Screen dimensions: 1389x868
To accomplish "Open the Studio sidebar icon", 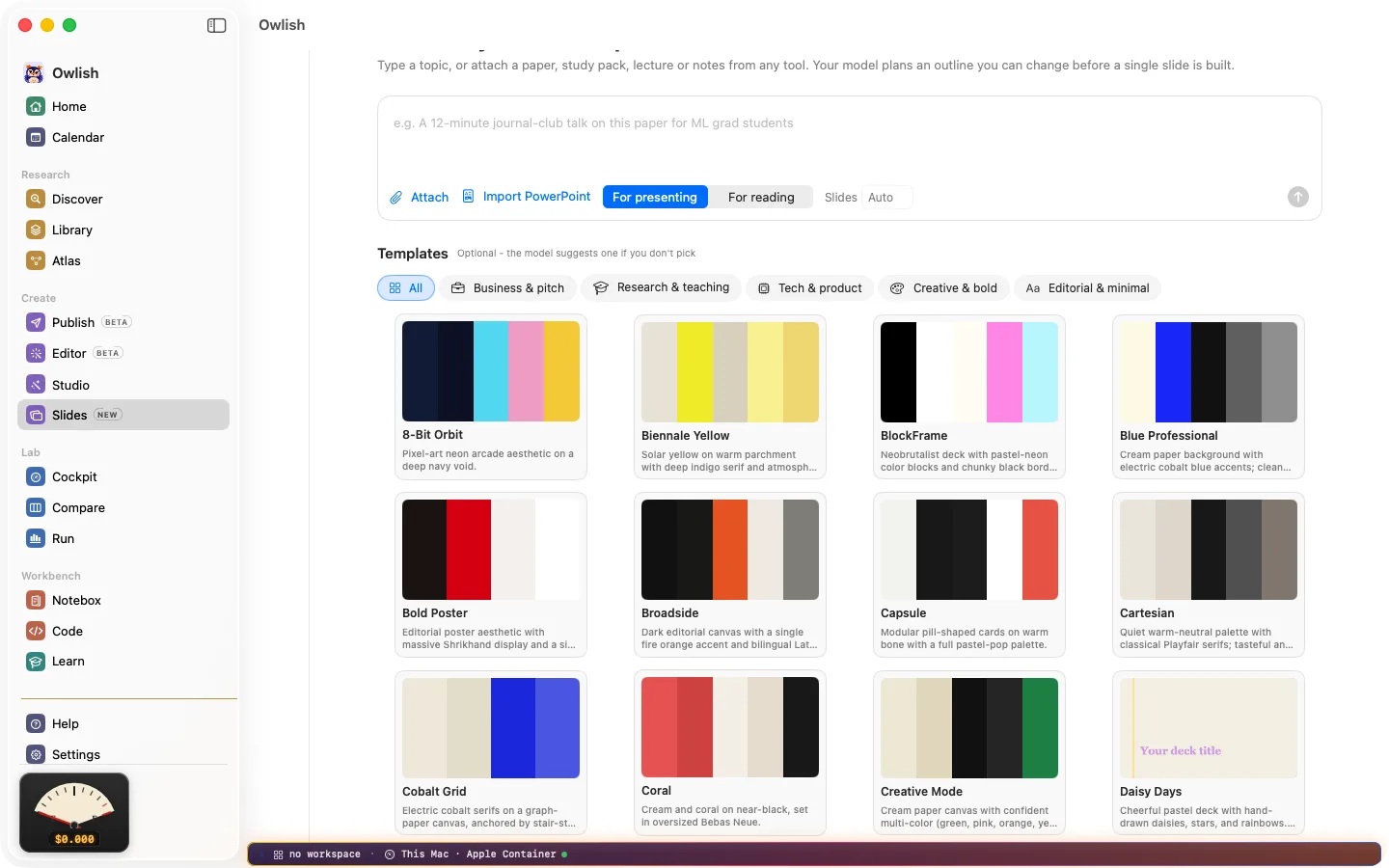I will click(36, 384).
